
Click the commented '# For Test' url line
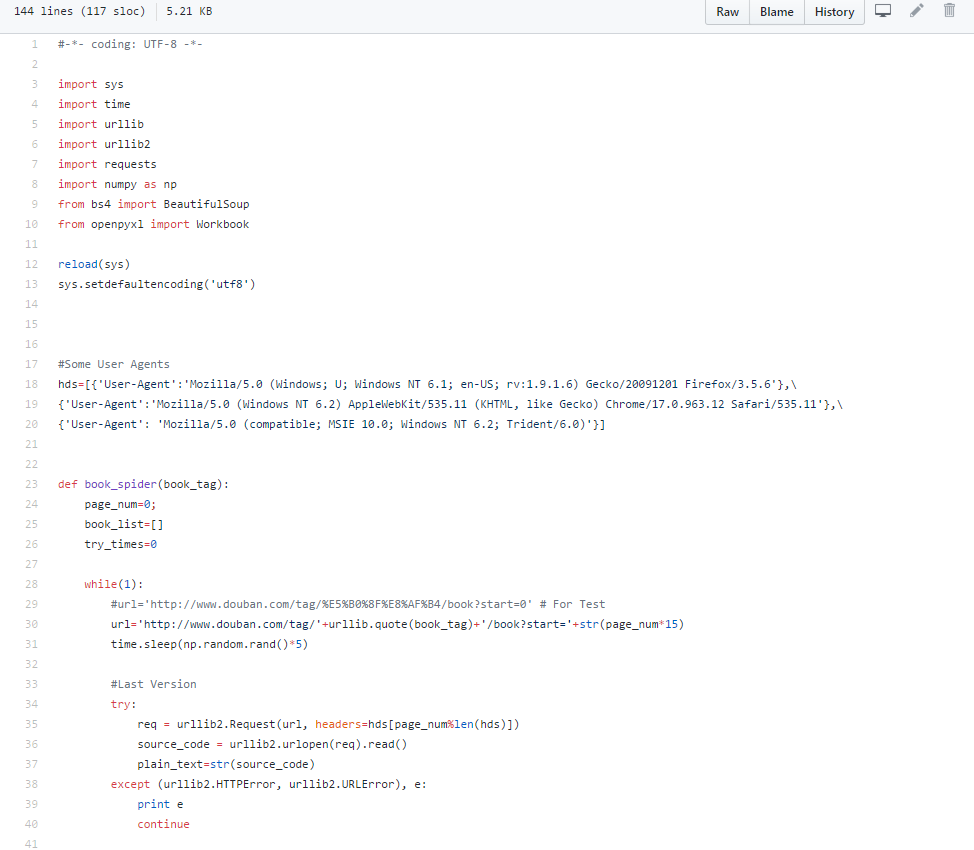pyautogui.click(x=358, y=604)
